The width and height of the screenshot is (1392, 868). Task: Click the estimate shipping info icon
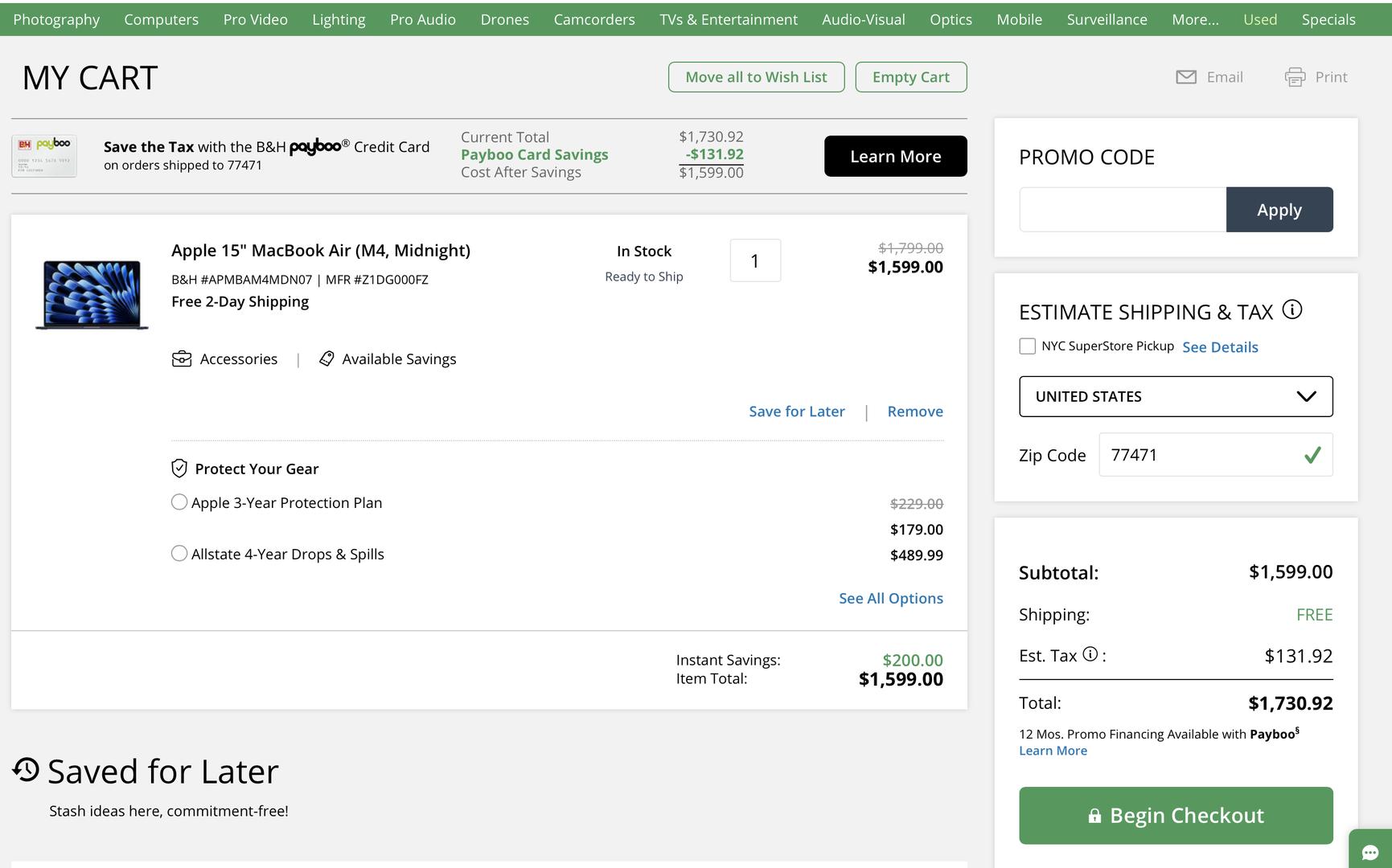click(x=1292, y=309)
